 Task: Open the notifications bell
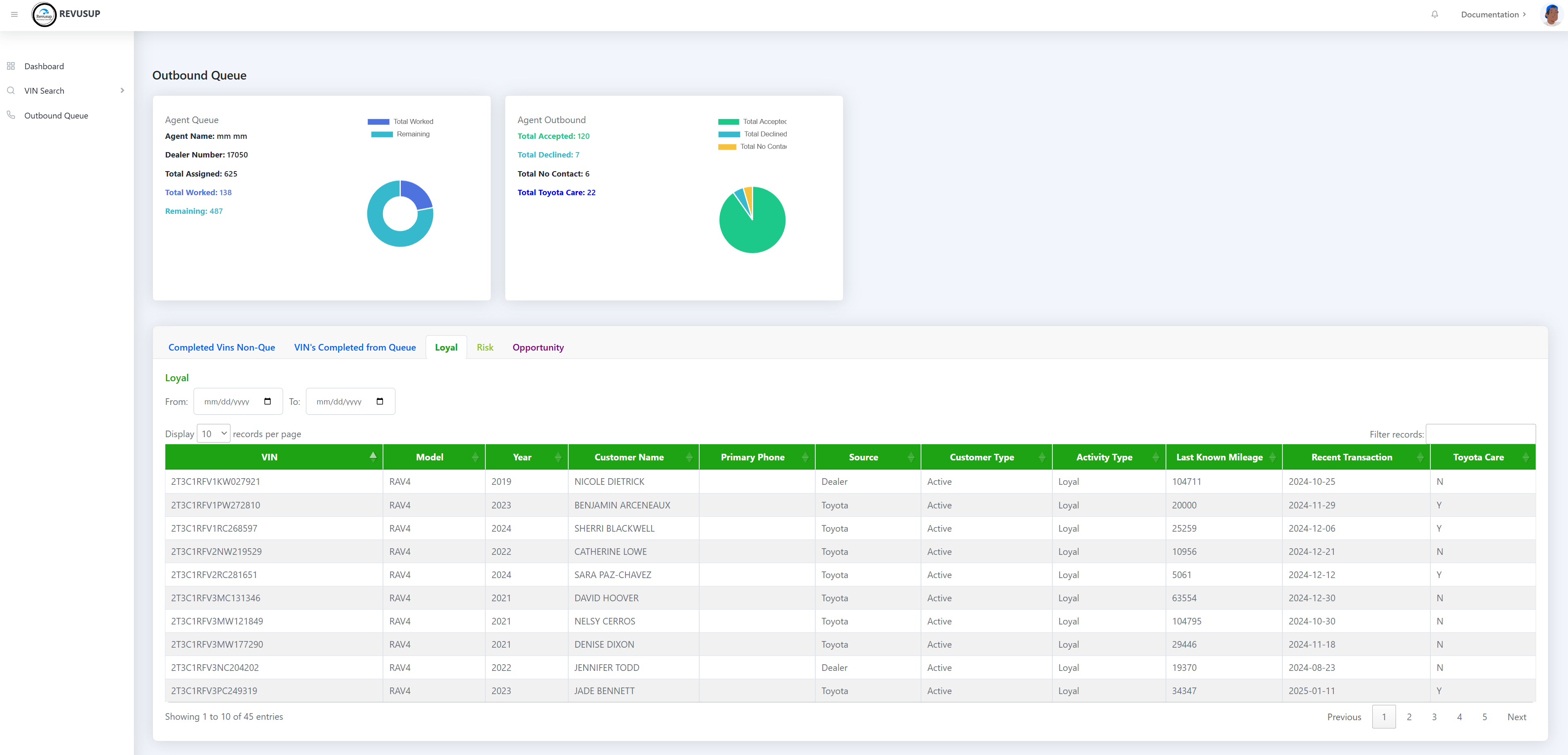coord(1435,15)
